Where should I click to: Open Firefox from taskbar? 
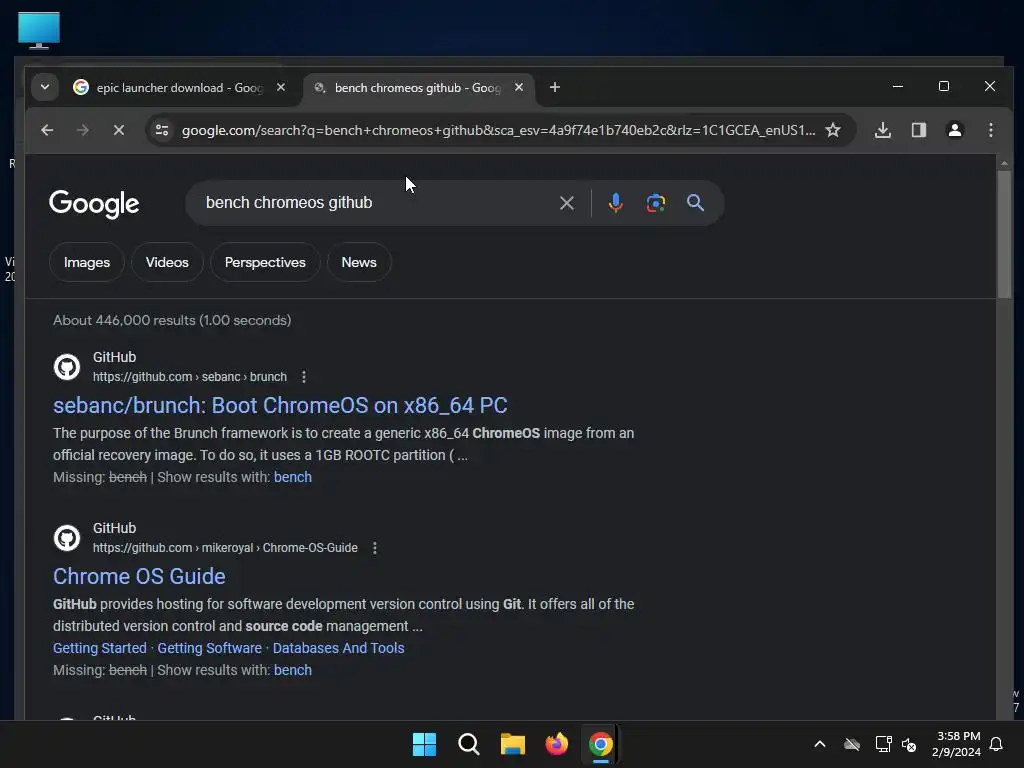click(x=556, y=744)
